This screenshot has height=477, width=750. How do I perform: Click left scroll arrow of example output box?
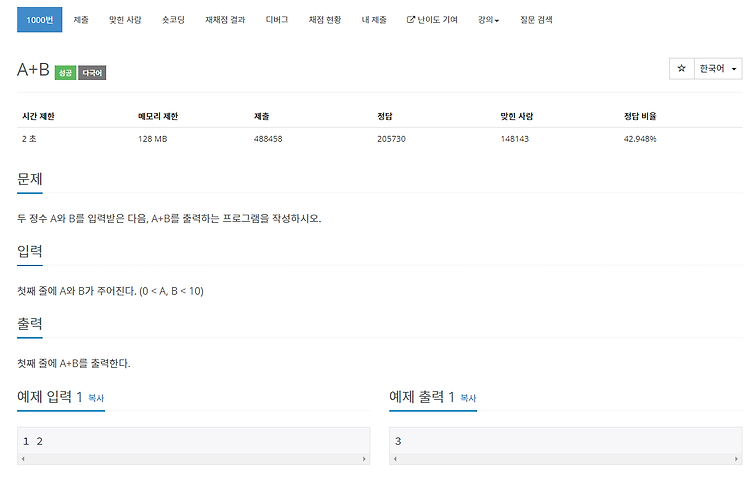[x=395, y=459]
